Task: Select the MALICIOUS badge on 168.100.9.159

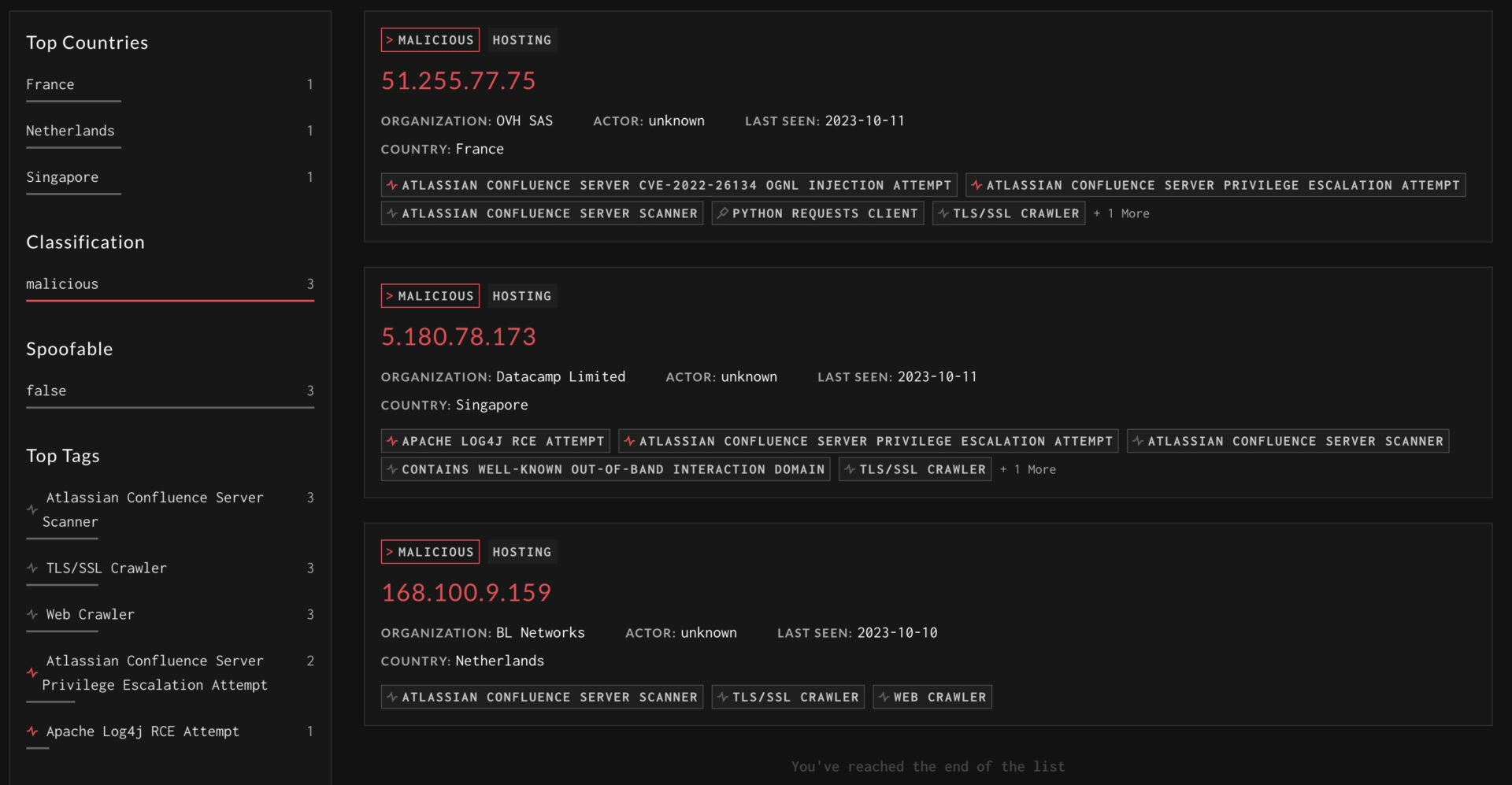Action: tap(430, 551)
